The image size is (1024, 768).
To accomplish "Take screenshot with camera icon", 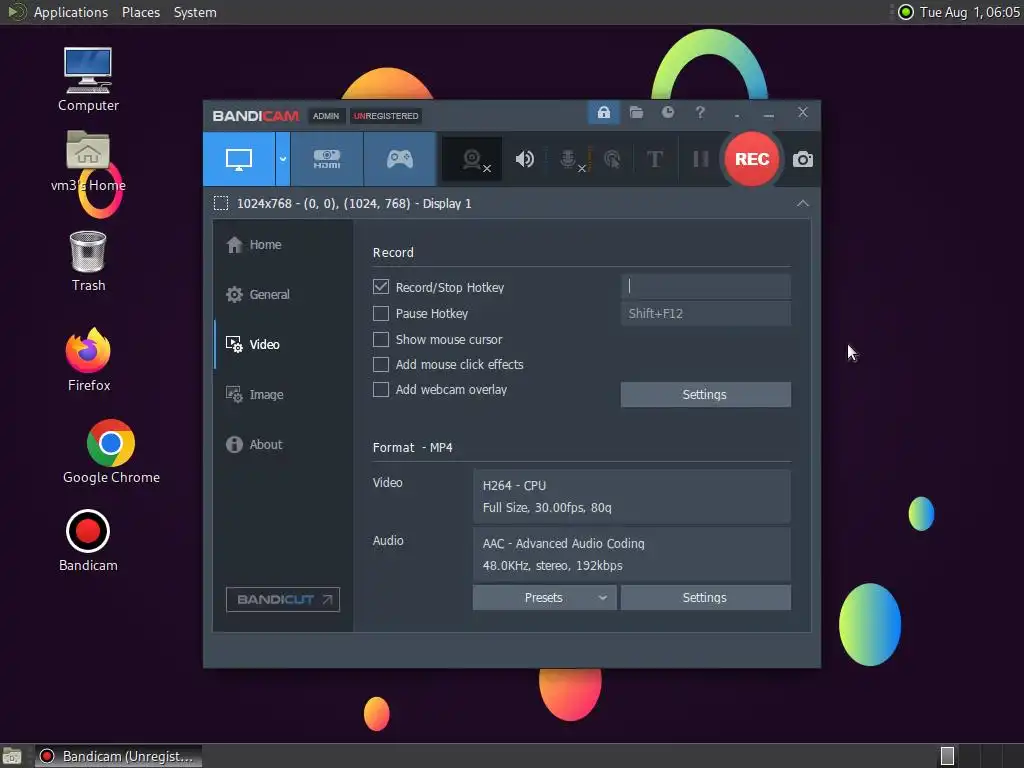I will (x=803, y=159).
